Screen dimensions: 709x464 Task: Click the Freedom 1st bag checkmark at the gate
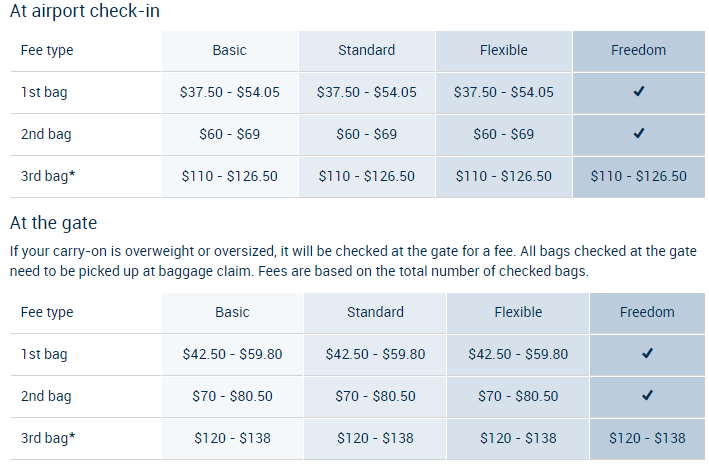point(647,354)
